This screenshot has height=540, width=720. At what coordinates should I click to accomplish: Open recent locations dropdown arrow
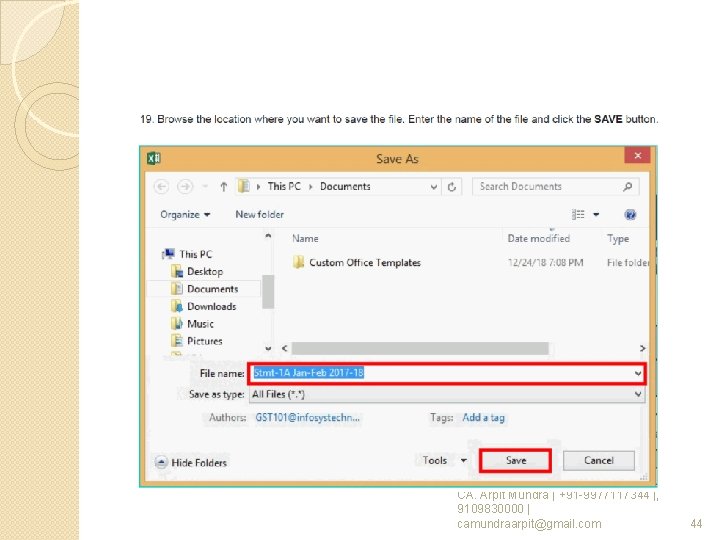point(205,187)
